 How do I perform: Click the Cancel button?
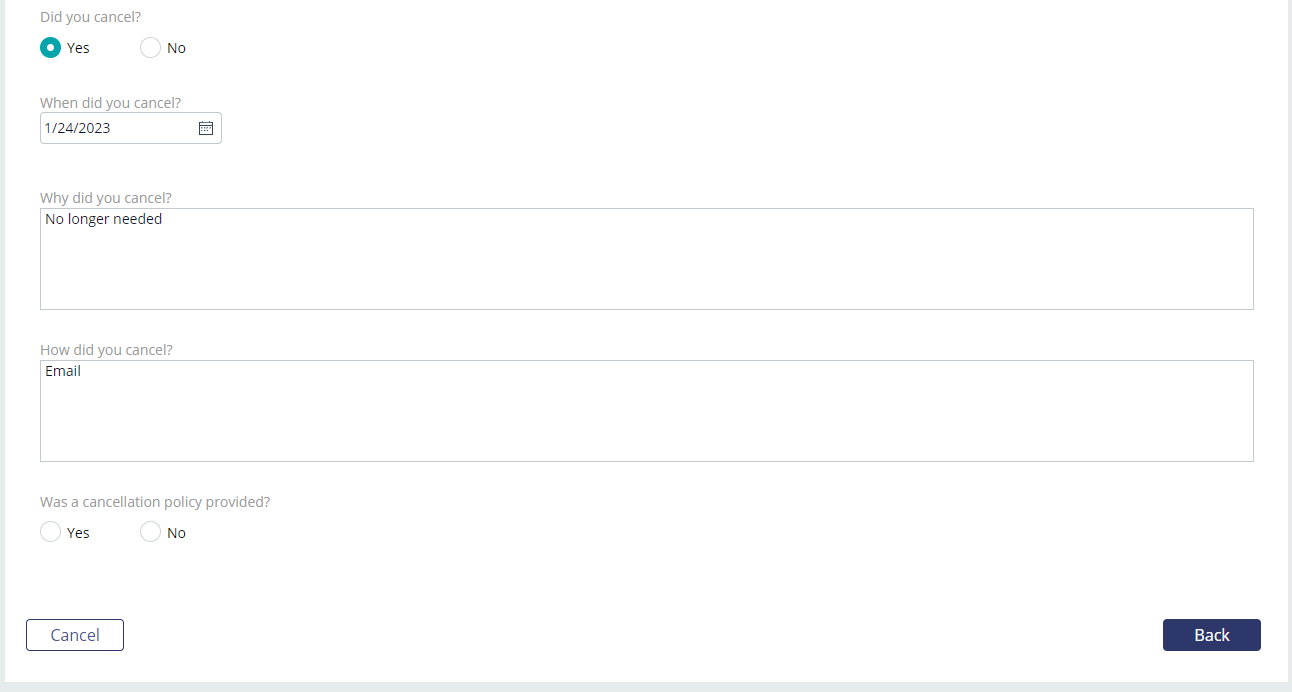(x=75, y=635)
